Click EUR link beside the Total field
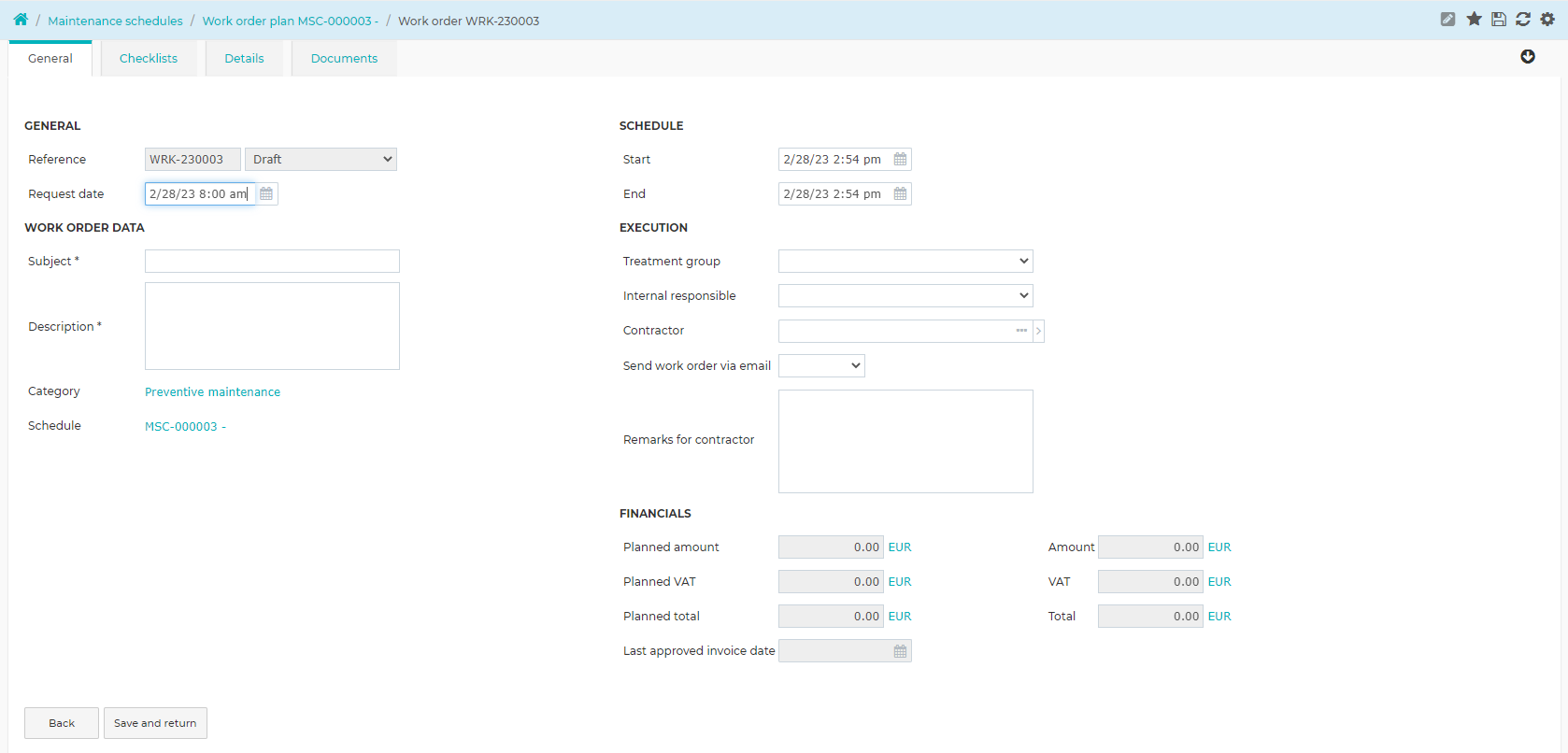Image resolution: width=1568 pixels, height=753 pixels. (1219, 617)
